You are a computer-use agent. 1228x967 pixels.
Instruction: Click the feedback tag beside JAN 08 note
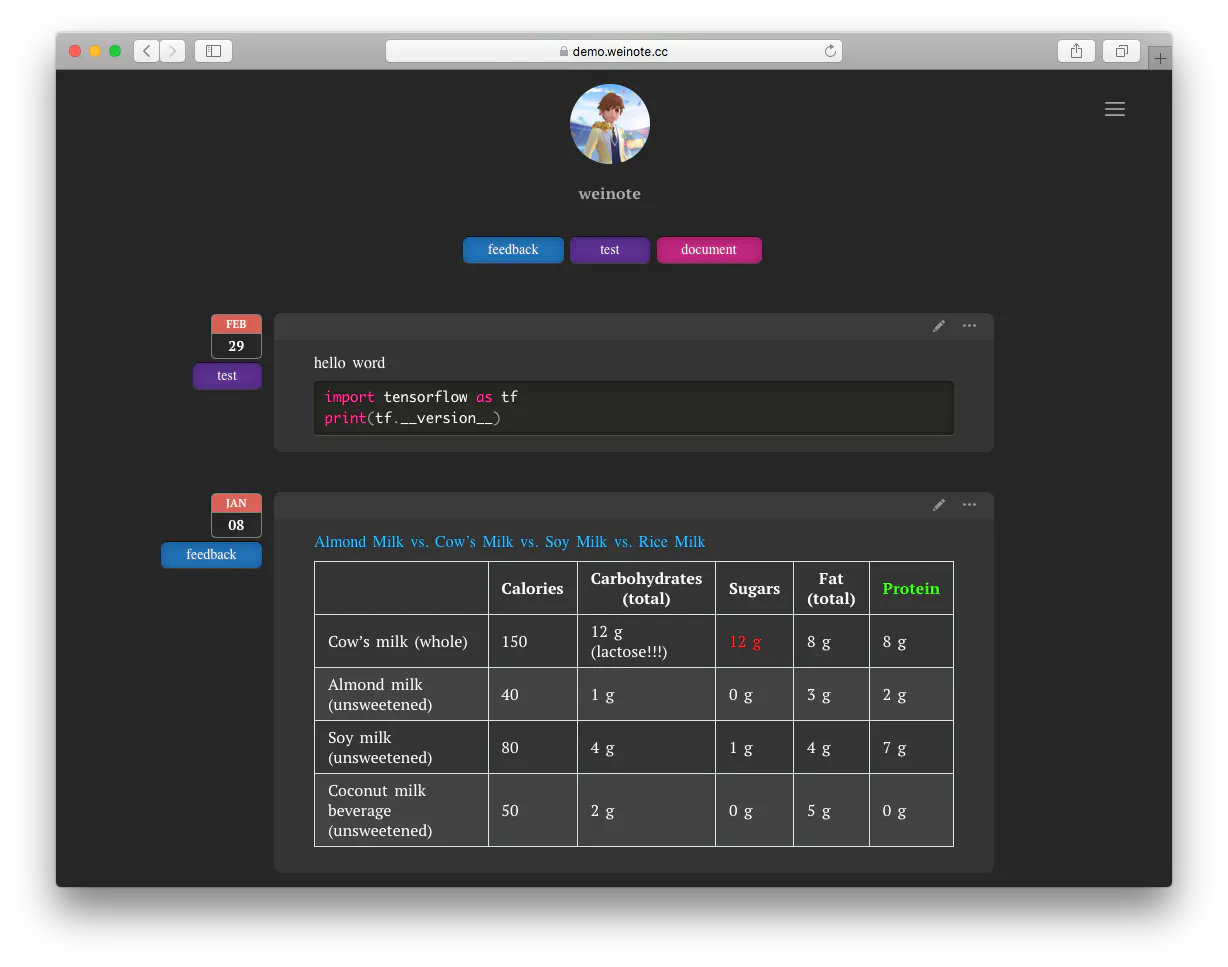(211, 555)
